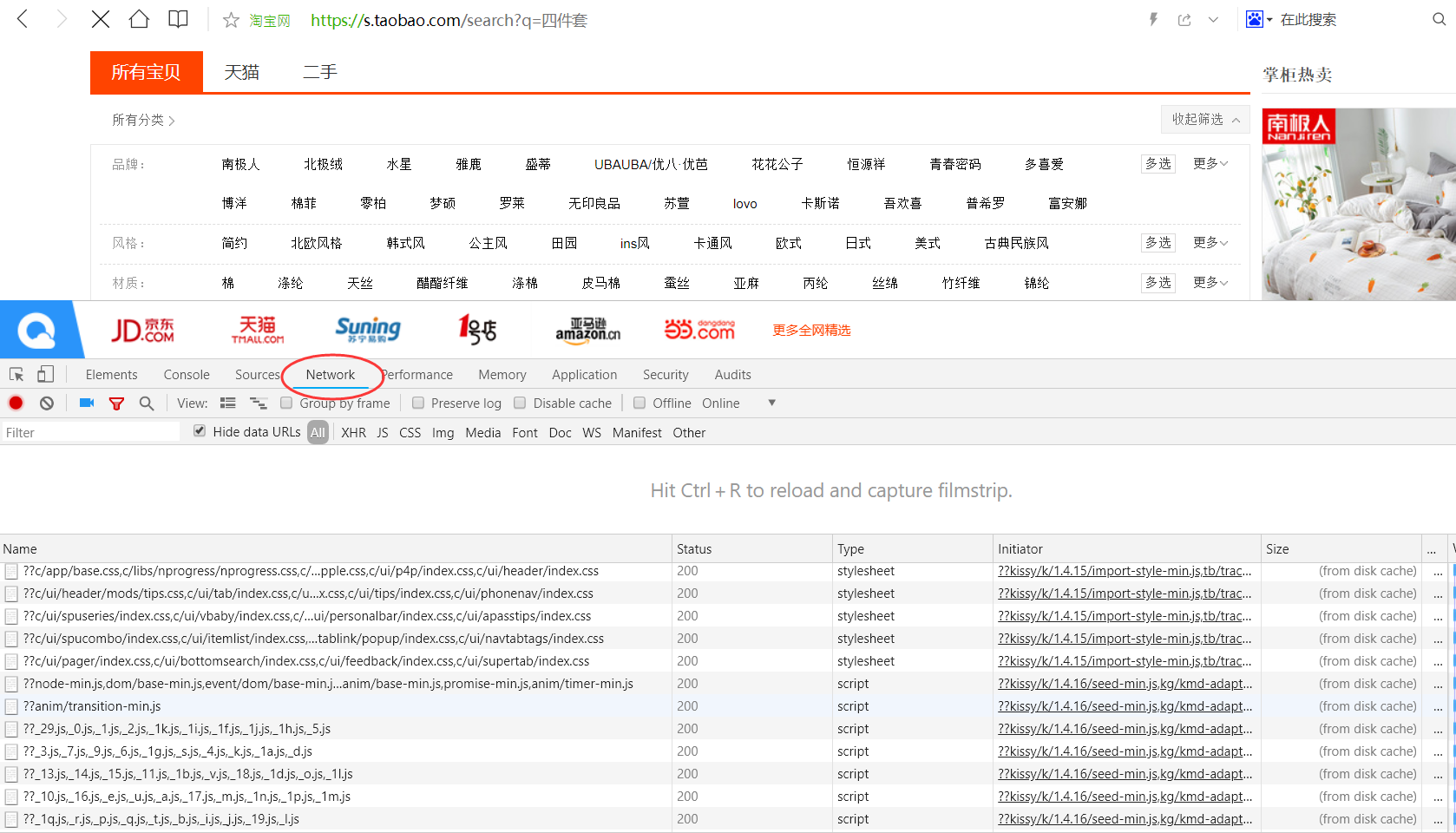Click the browser home icon

click(x=139, y=19)
